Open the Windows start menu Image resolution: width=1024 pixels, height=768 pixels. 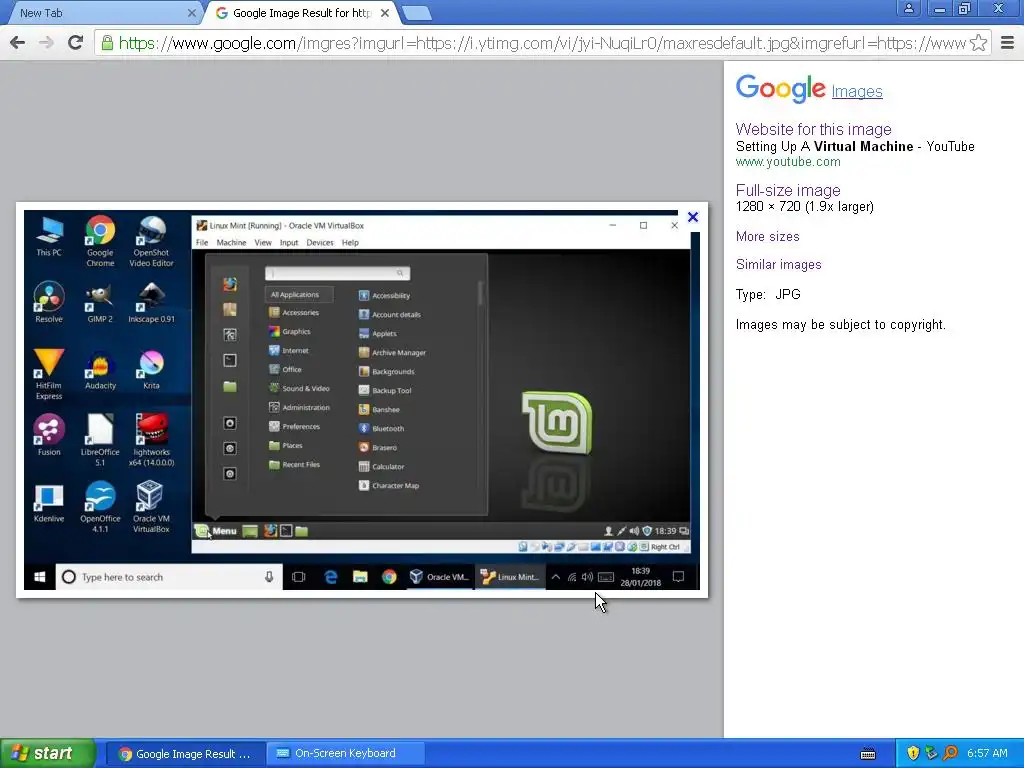pos(48,753)
